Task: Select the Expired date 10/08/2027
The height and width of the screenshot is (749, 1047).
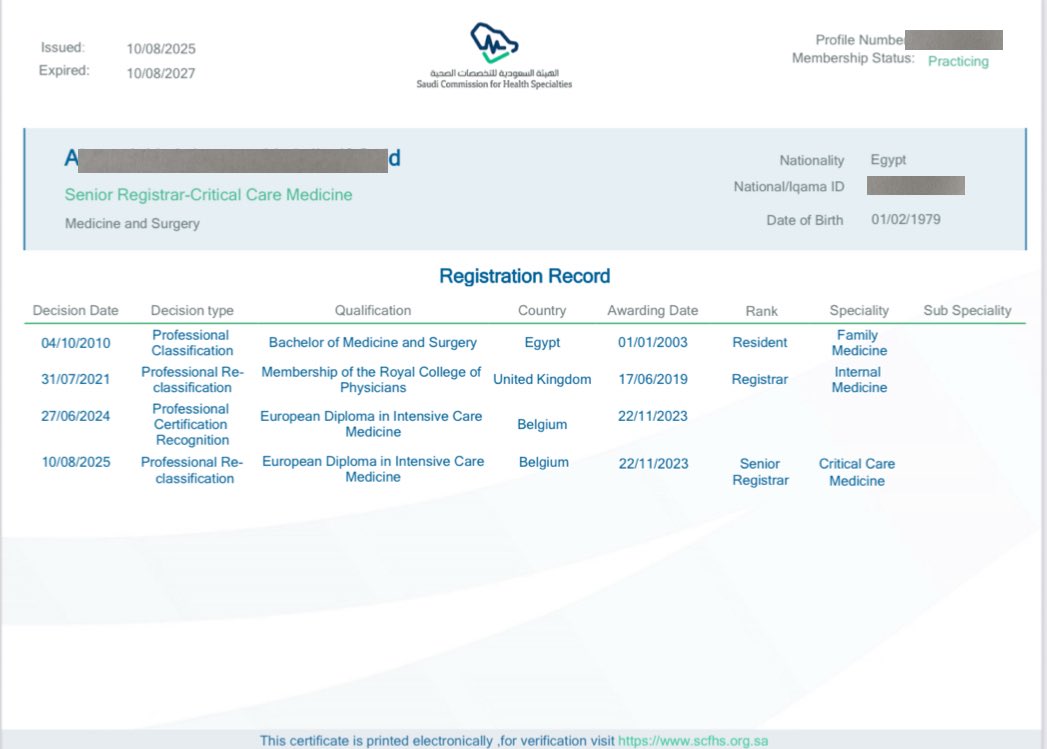Action: 161,73
